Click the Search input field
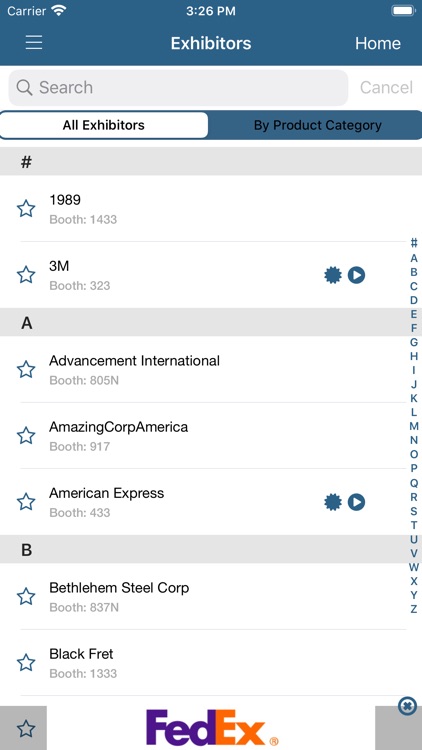422x750 pixels. point(178,88)
